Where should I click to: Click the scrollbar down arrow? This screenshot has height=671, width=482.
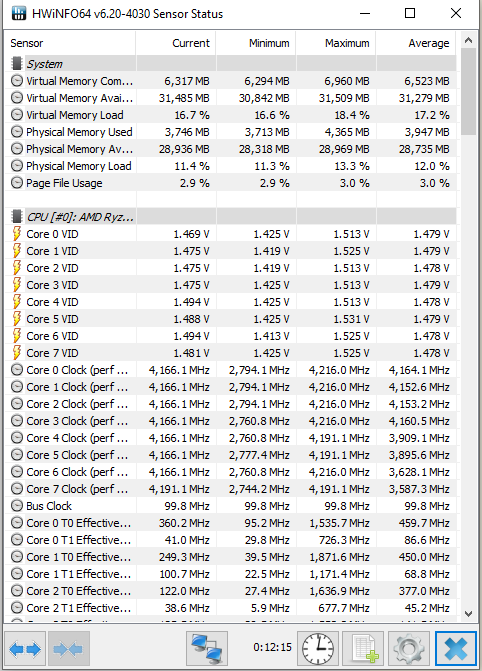pos(468,614)
